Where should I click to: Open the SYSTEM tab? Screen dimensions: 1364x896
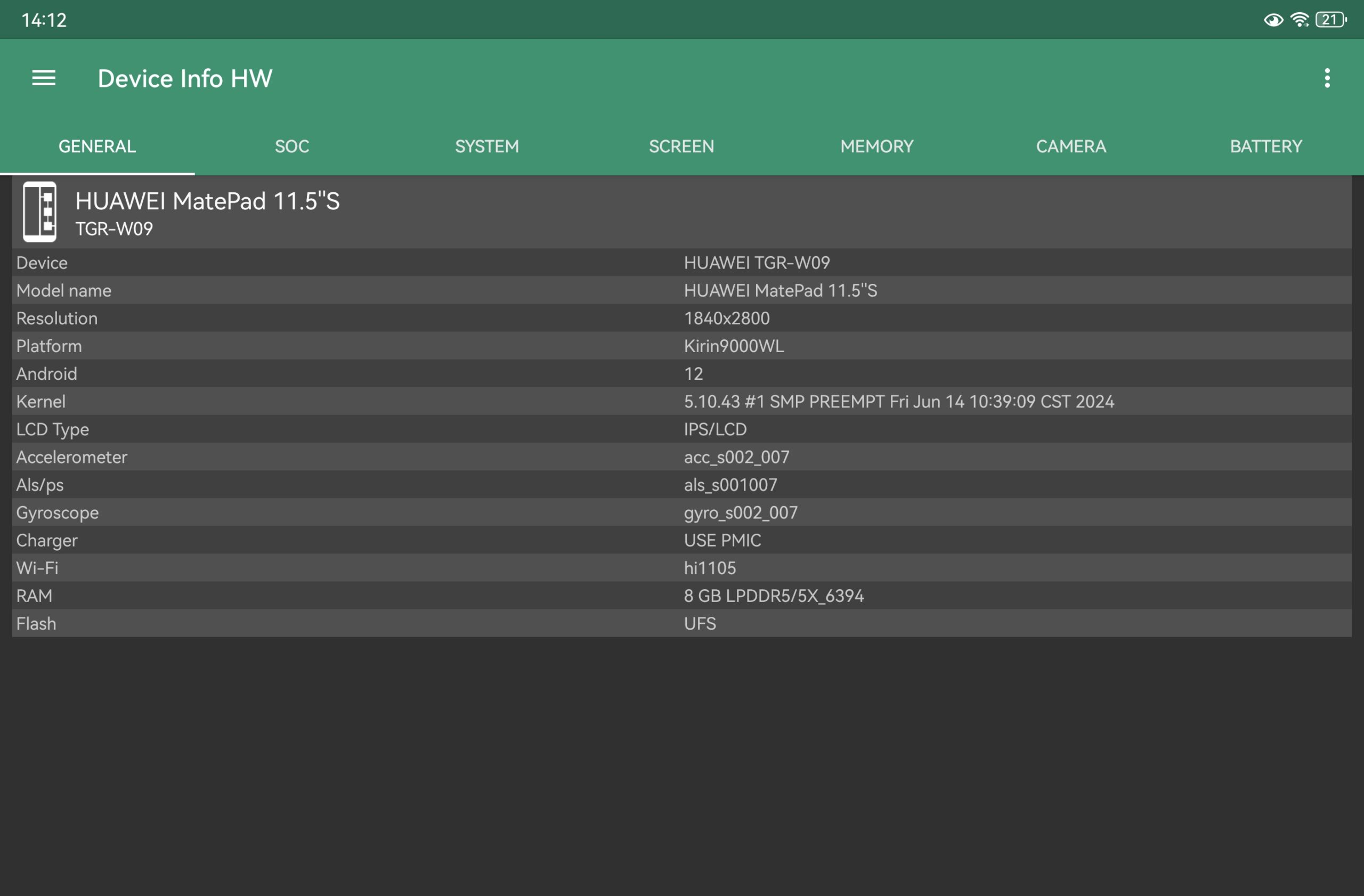coord(487,146)
